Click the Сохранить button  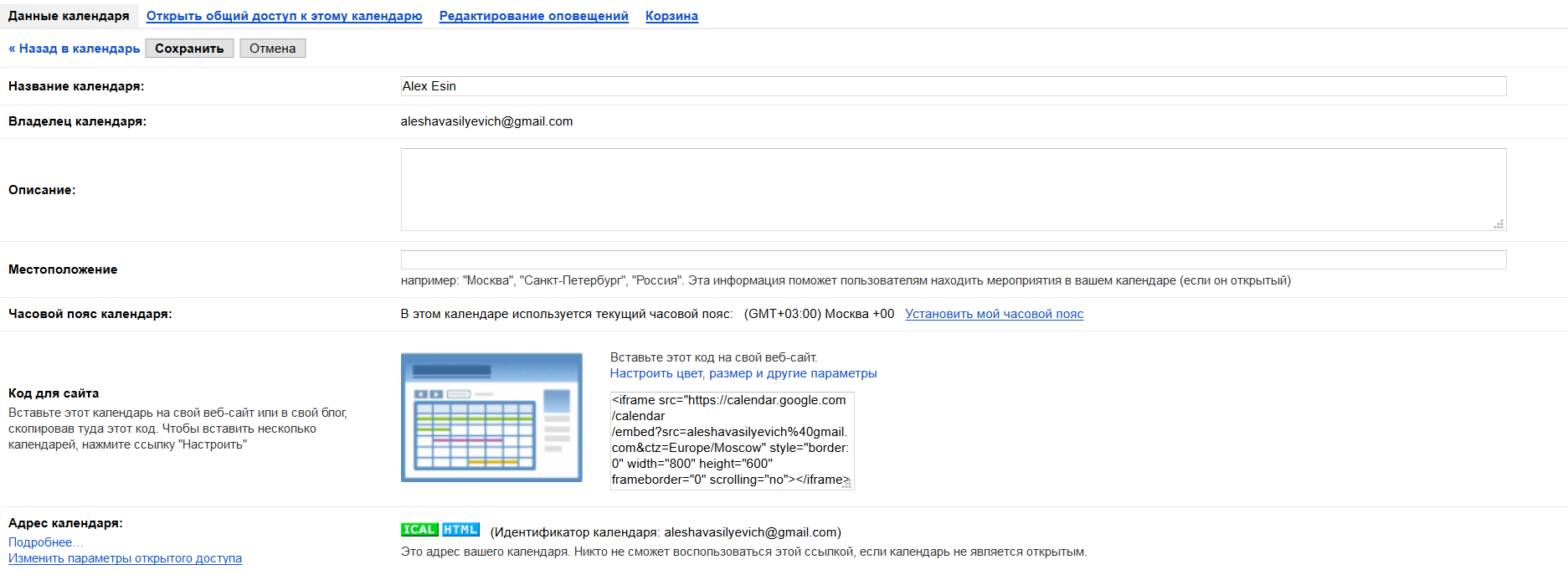coord(189,49)
